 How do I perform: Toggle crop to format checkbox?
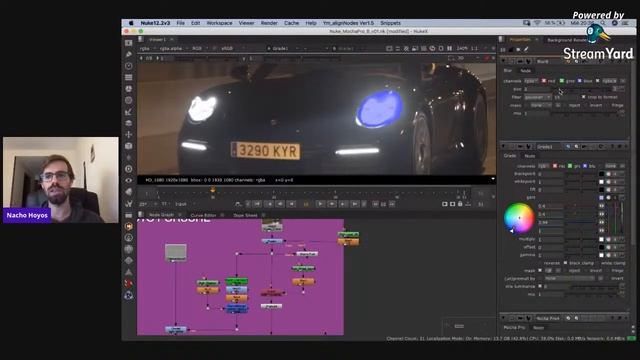point(583,97)
